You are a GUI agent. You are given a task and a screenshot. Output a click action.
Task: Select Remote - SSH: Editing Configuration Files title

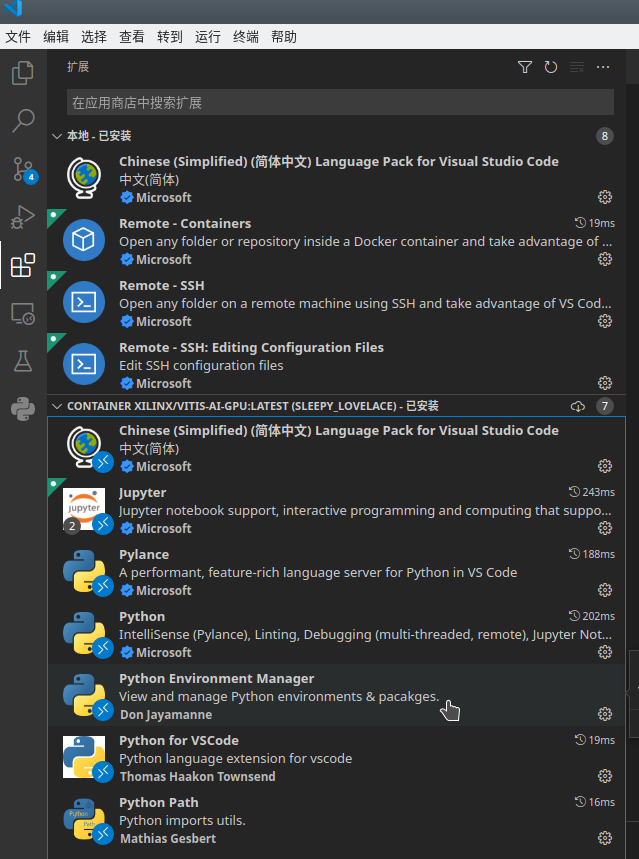point(251,347)
